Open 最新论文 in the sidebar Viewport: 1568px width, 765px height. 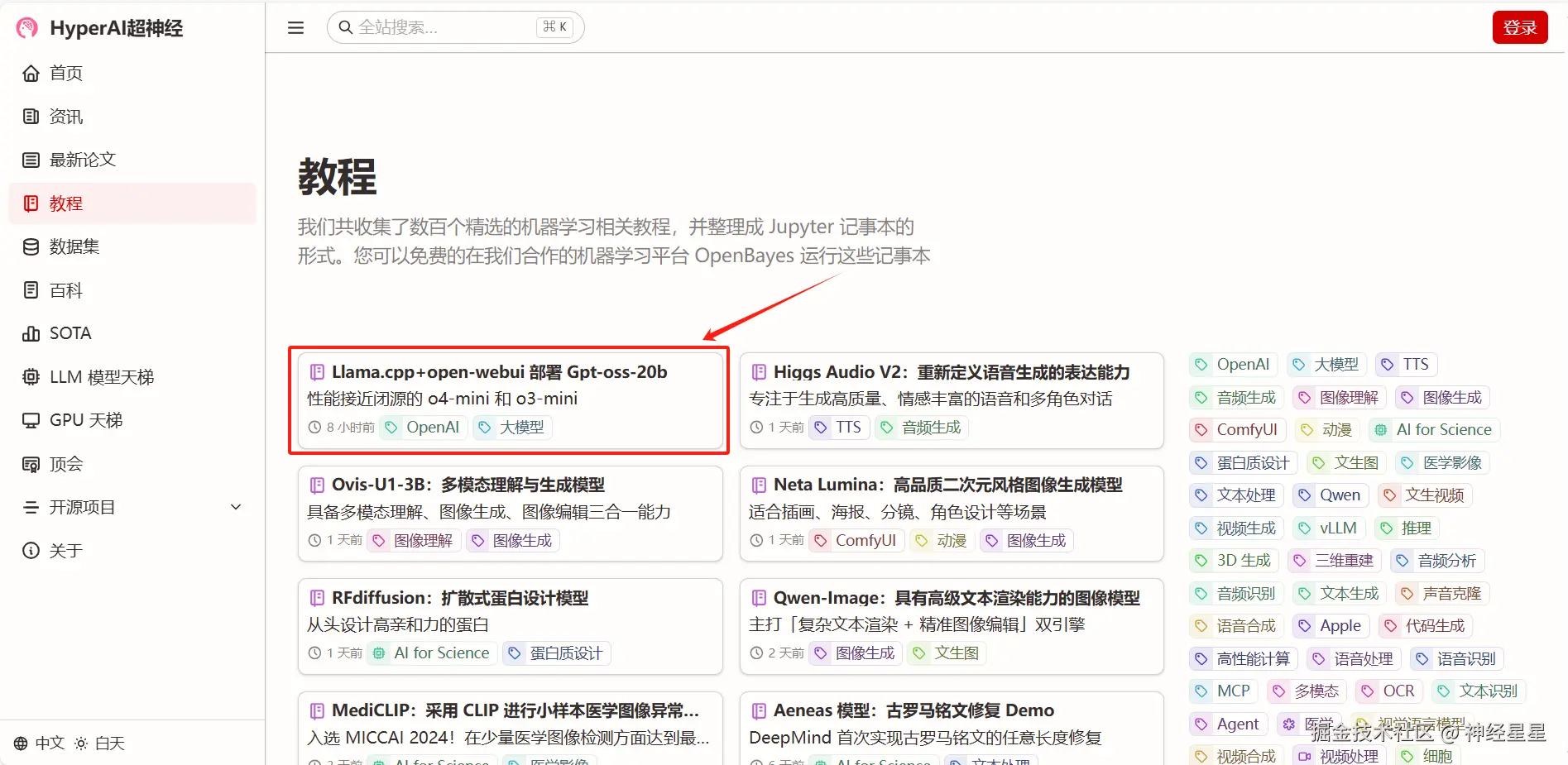click(132, 160)
